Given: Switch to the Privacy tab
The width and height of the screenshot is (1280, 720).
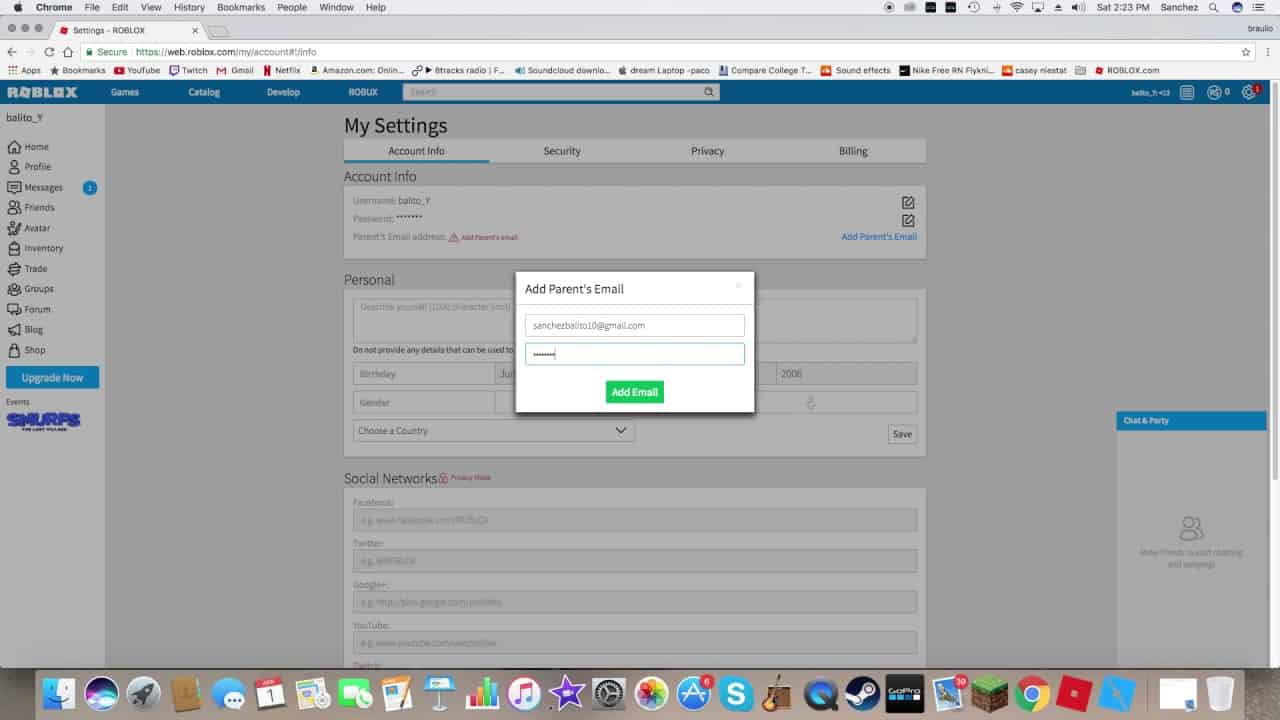Looking at the screenshot, I should click(x=707, y=151).
